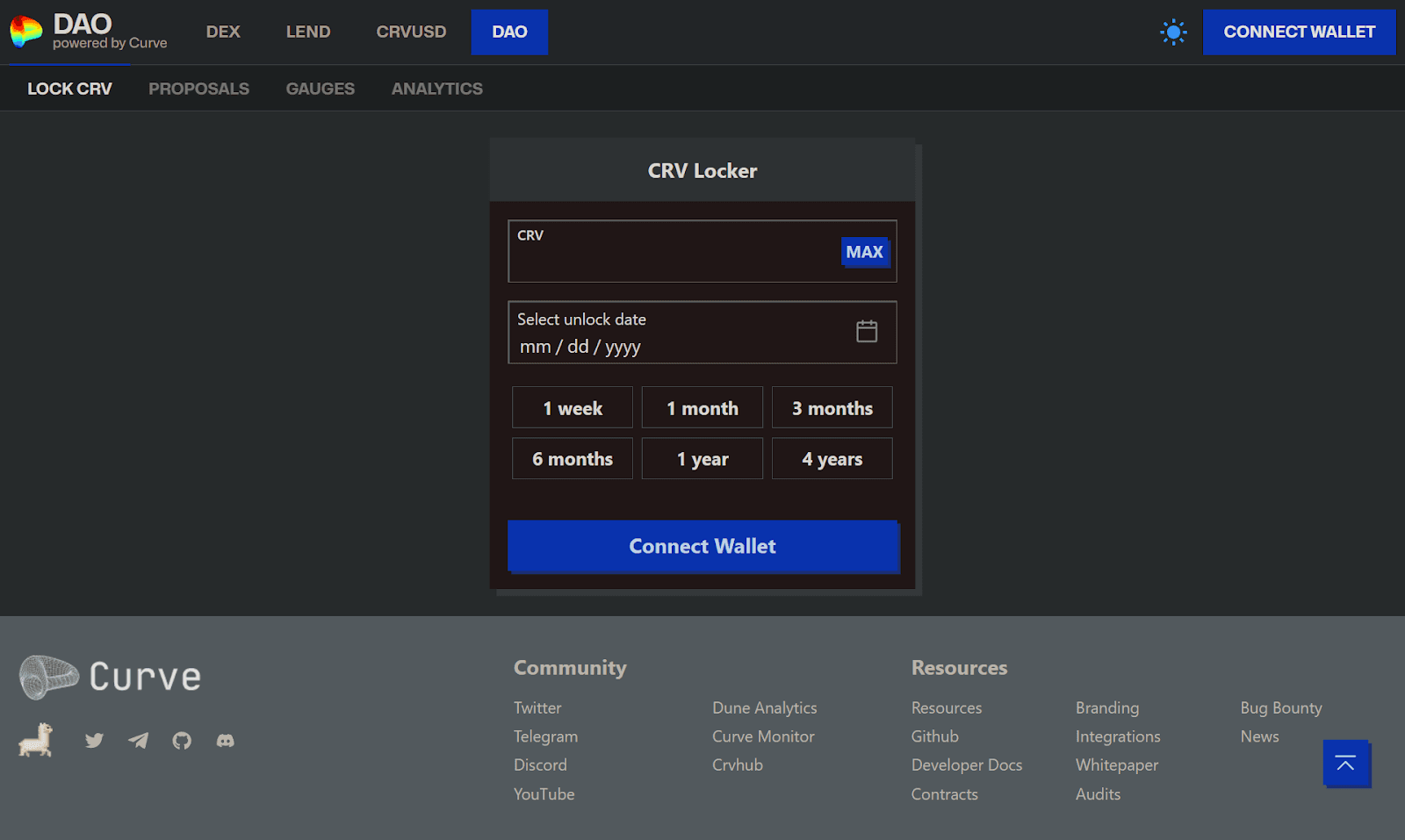Select the 3 months lock duration
This screenshot has height=840, width=1405.
832,407
